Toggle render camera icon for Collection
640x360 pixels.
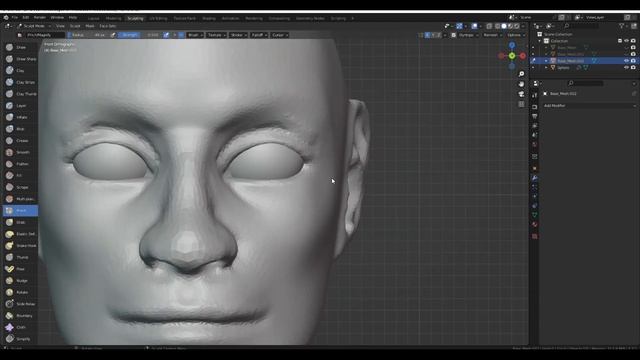coord(633,41)
